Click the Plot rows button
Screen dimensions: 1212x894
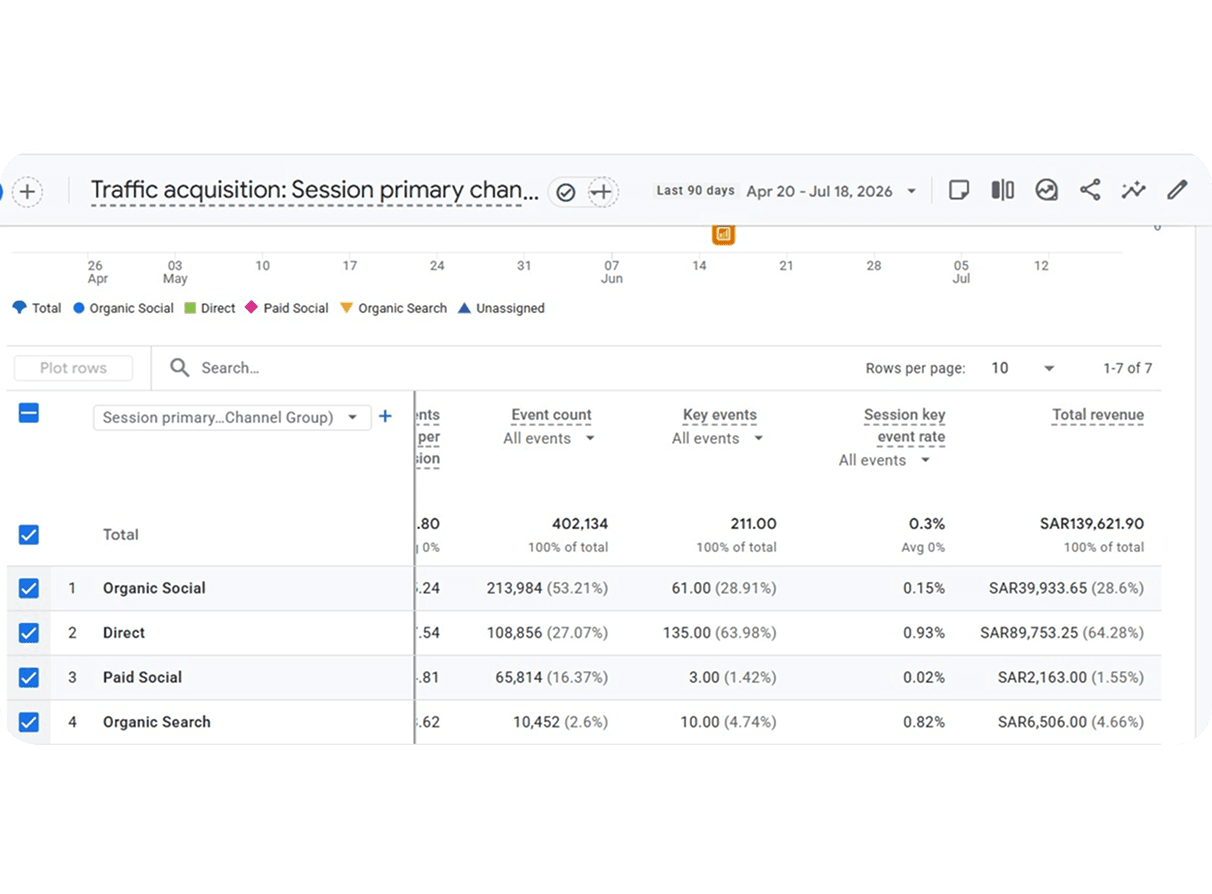click(73, 368)
